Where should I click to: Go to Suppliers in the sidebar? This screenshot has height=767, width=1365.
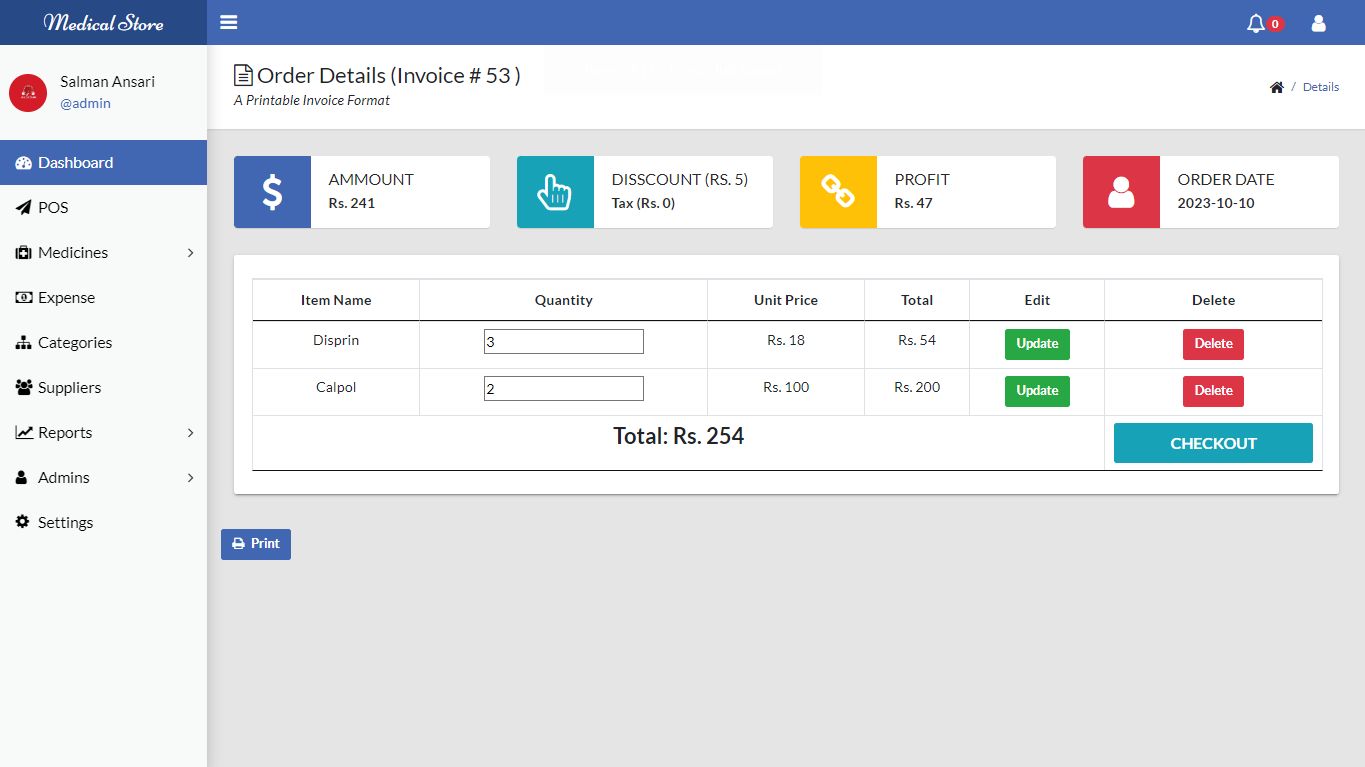point(69,388)
